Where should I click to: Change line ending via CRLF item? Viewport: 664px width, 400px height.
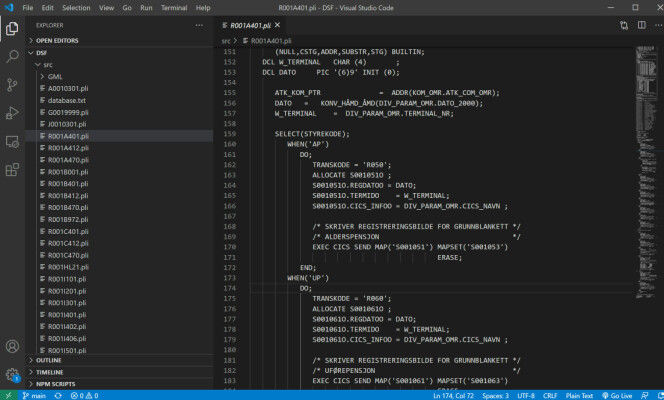pyautogui.click(x=550, y=395)
